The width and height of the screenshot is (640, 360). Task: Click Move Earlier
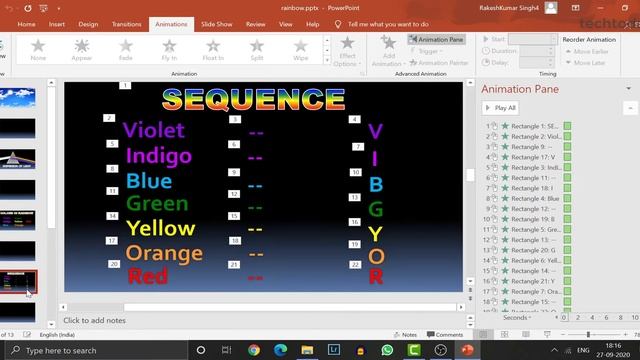coord(587,51)
